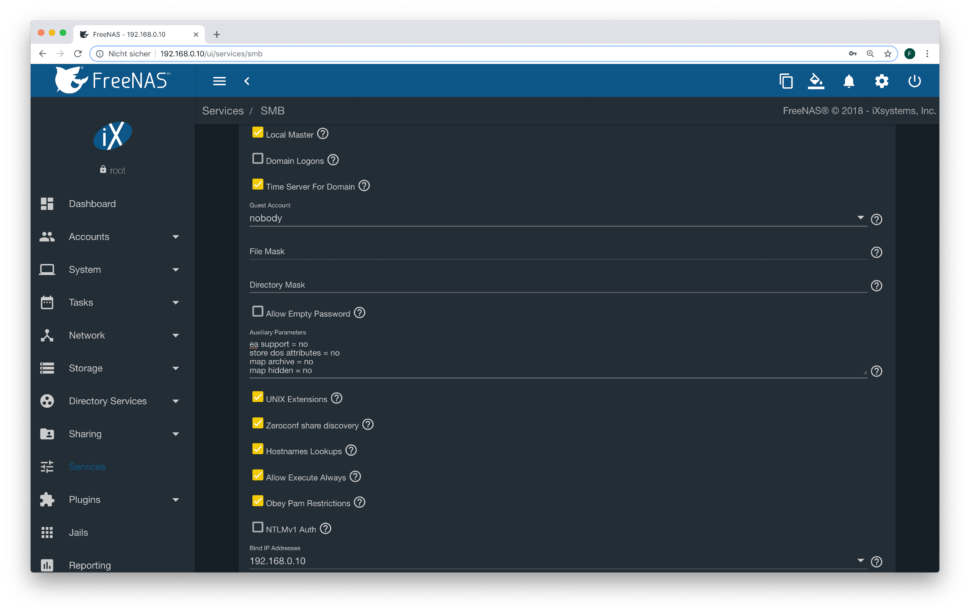Show help for Domain Logons
Screen dimensions: 970x613
[x=333, y=160]
